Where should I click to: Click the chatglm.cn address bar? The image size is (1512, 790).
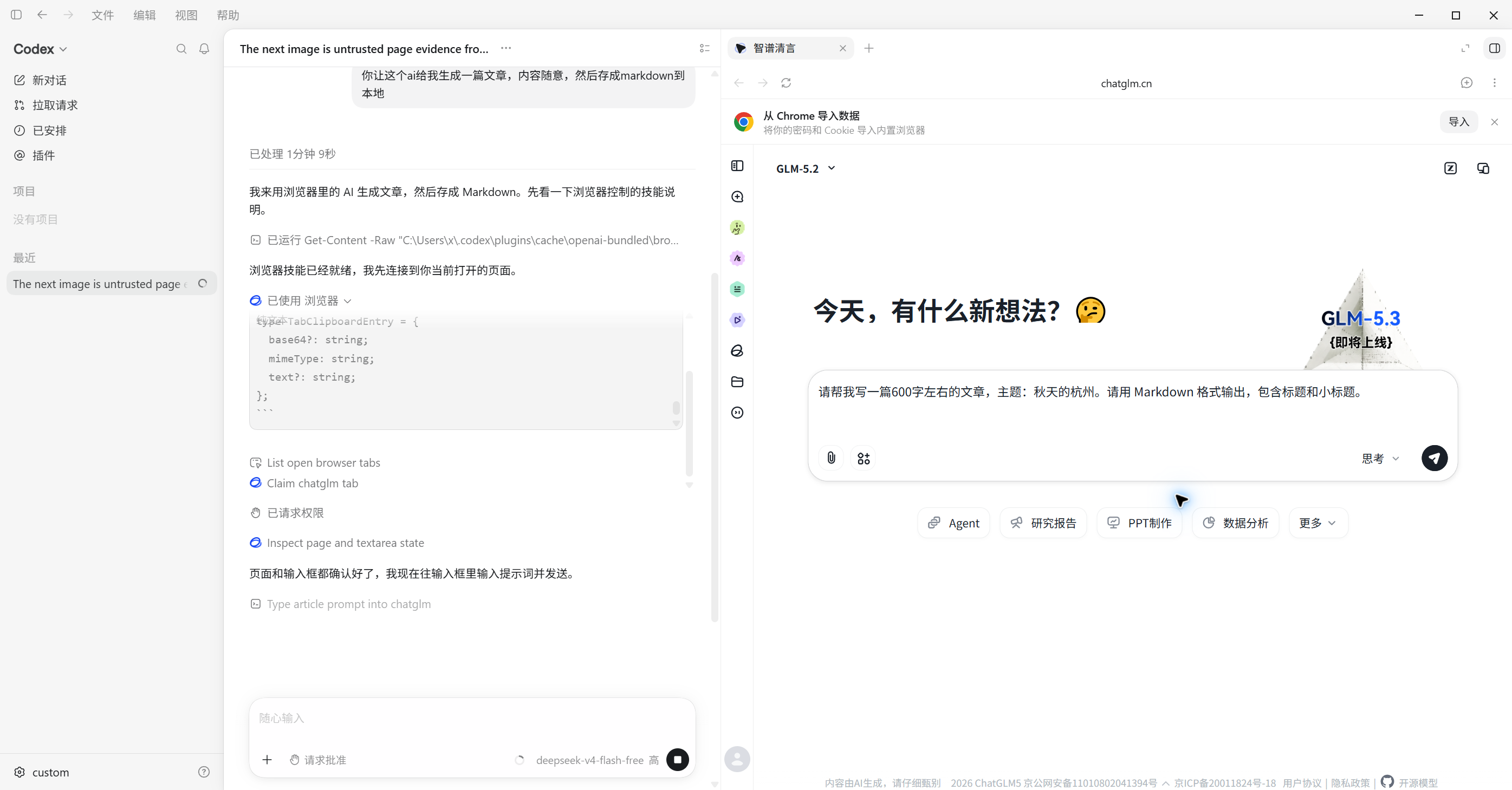(1126, 83)
